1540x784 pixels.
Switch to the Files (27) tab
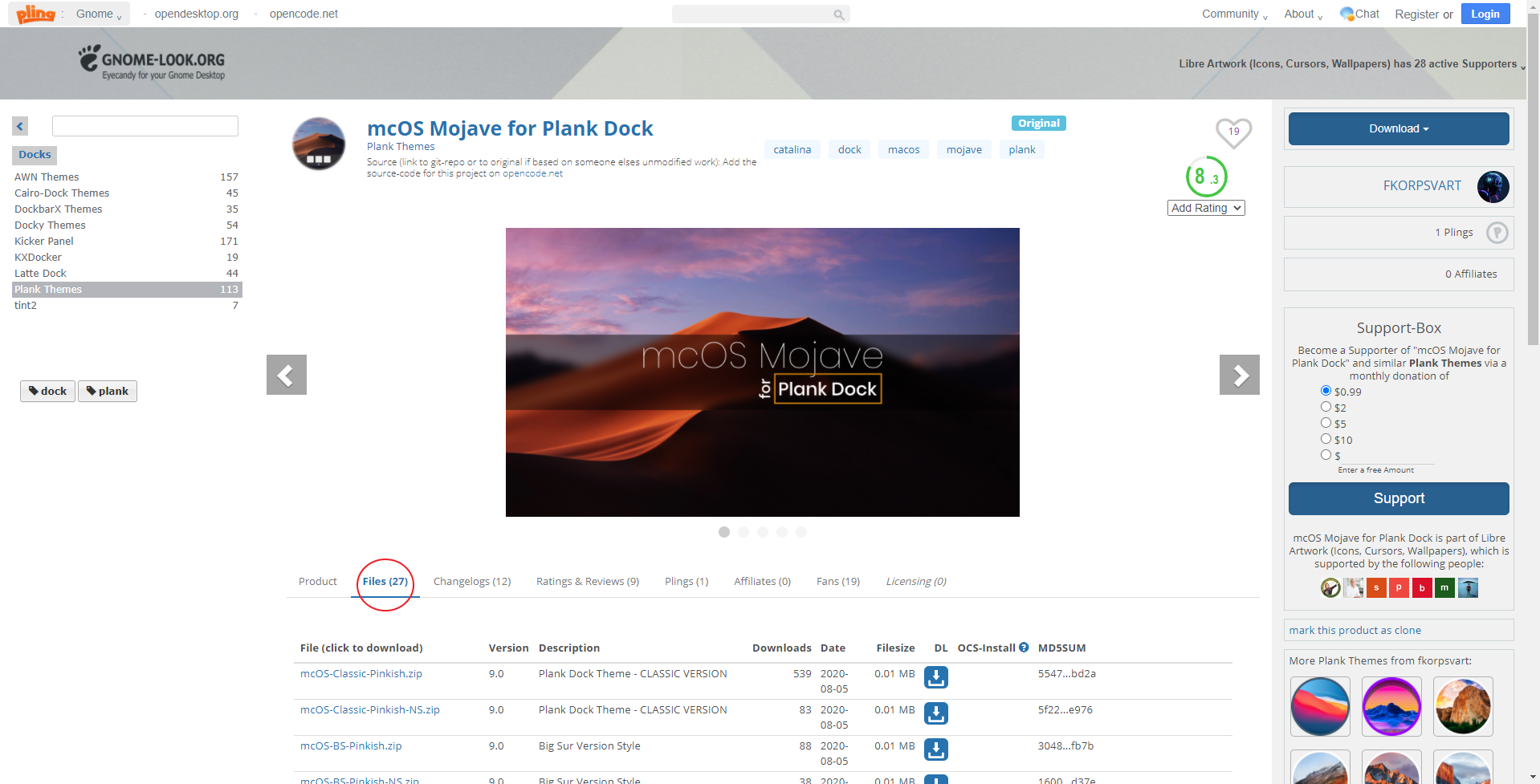(385, 581)
